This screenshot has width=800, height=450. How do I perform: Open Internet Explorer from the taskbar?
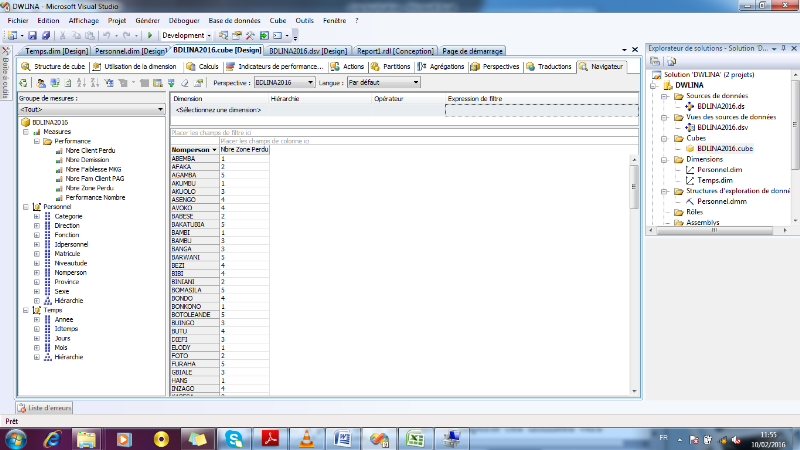[x=52, y=439]
